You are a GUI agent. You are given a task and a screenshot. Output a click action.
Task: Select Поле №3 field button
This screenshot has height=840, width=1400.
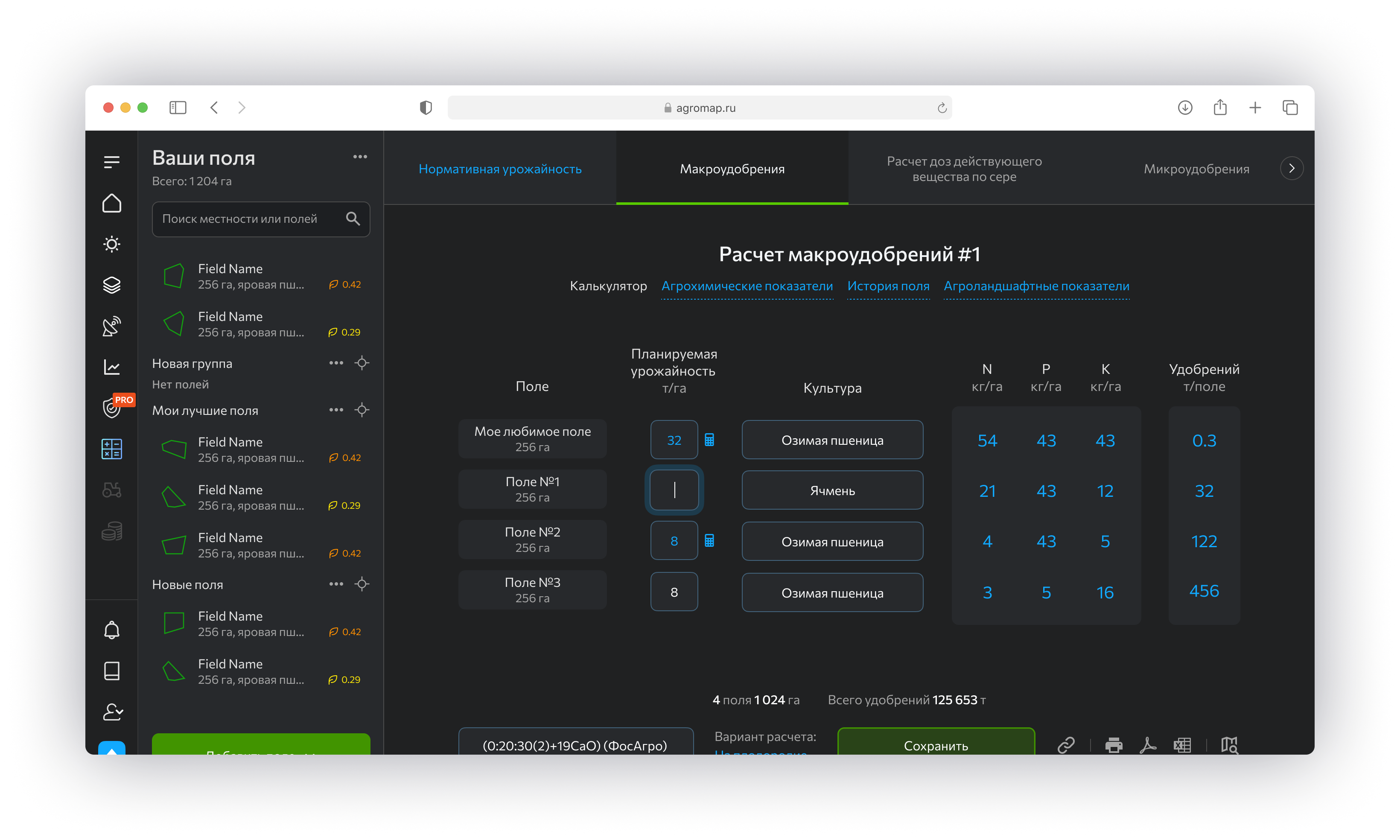coord(533,590)
